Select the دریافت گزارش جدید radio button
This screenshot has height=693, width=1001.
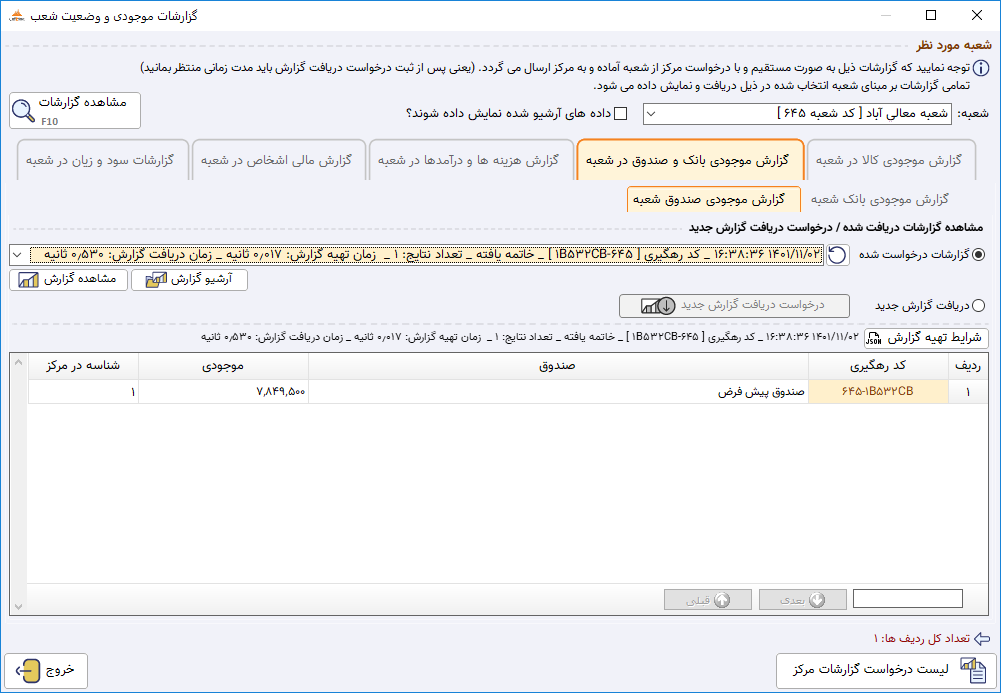pyautogui.click(x=978, y=306)
